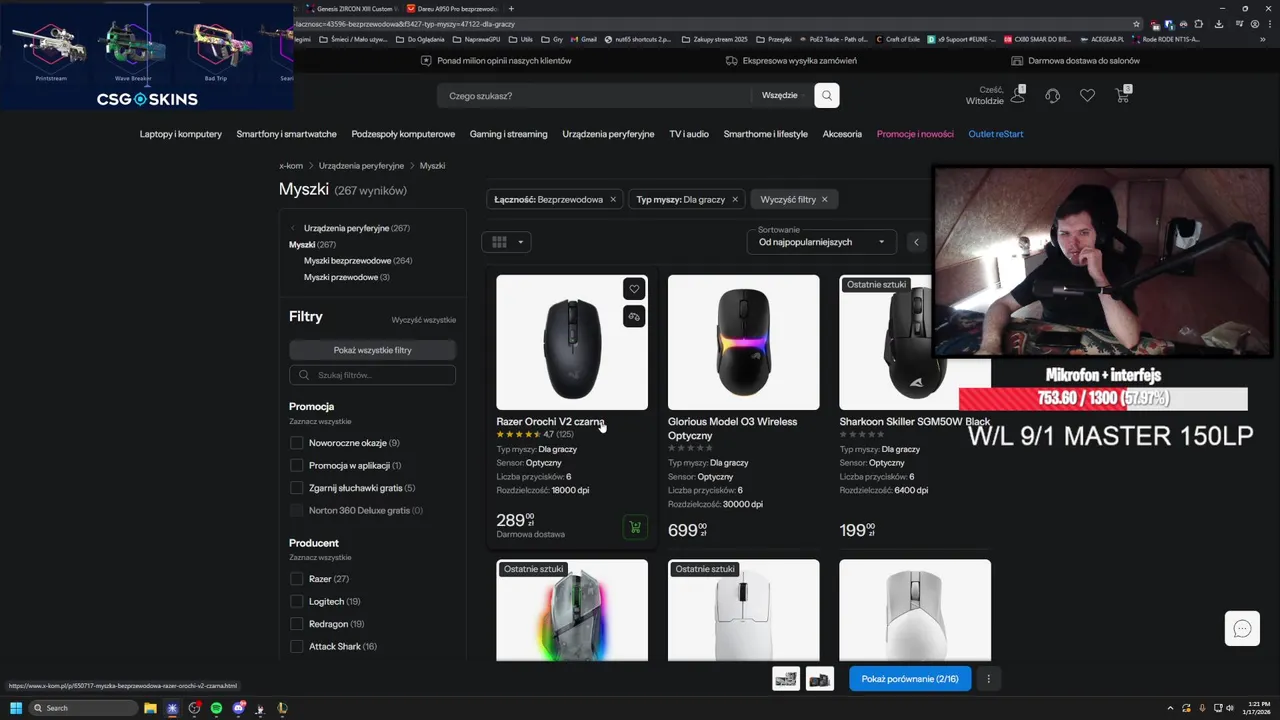Open the Windows Start button
This screenshot has width=1280, height=720.
click(x=16, y=708)
